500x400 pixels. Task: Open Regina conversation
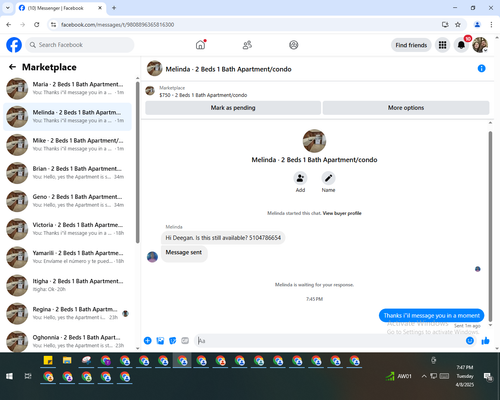67,313
